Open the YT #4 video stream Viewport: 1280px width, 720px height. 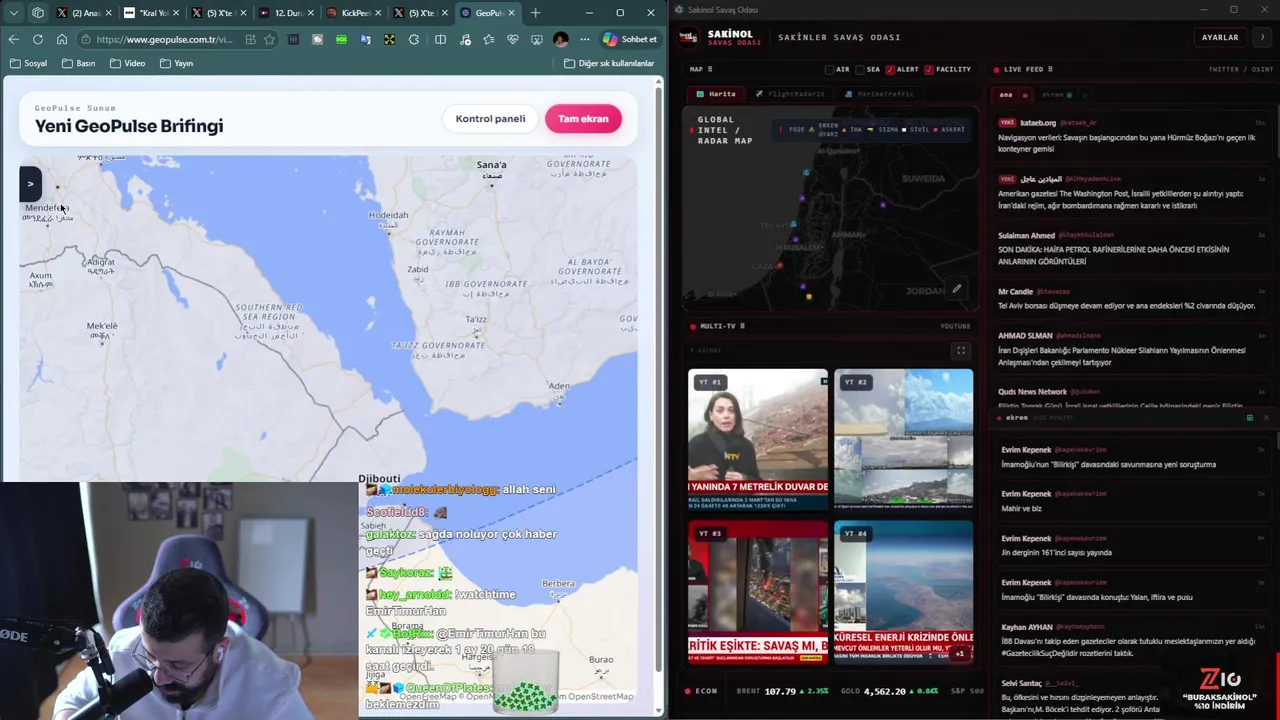tap(903, 590)
